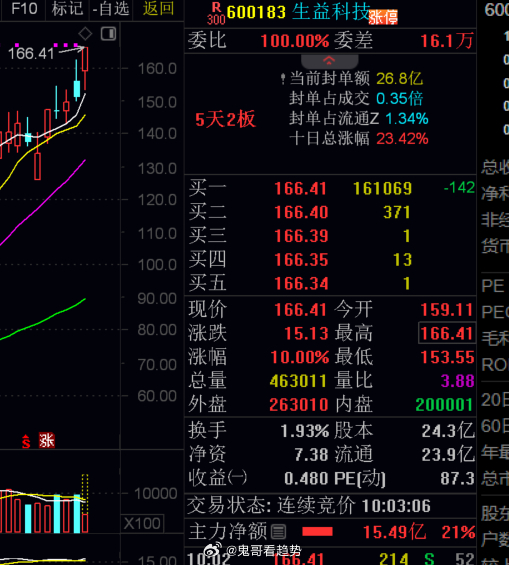Click the 股本 value 24.3亿
The height and width of the screenshot is (565, 509).
448,431
